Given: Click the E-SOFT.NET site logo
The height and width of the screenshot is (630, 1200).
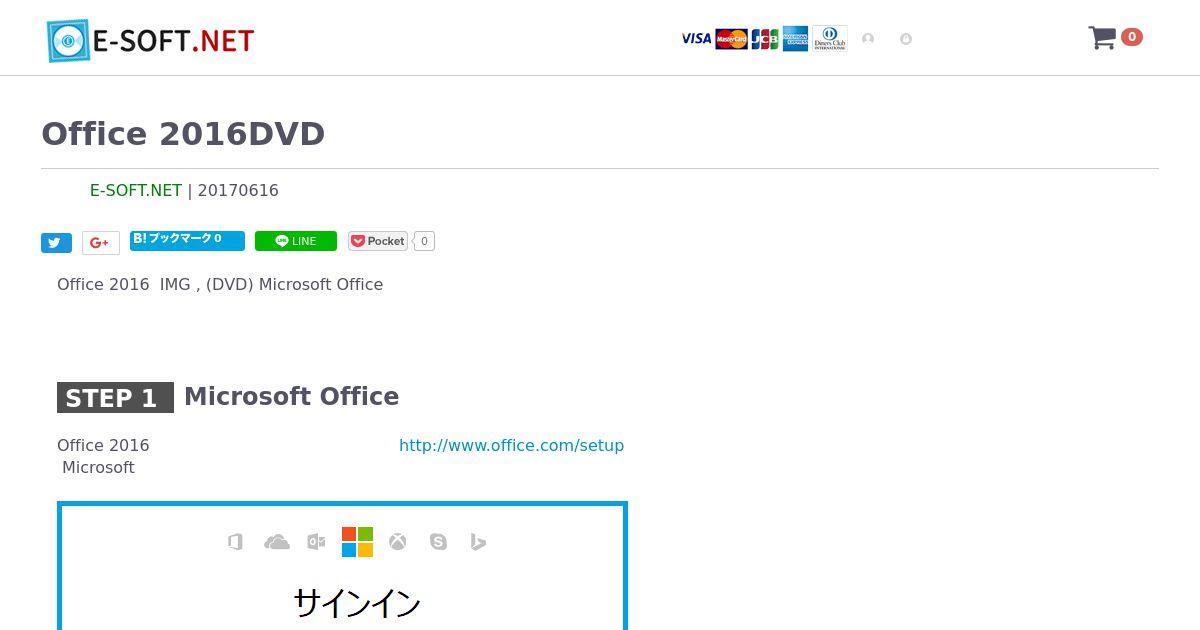Looking at the screenshot, I should pyautogui.click(x=150, y=40).
